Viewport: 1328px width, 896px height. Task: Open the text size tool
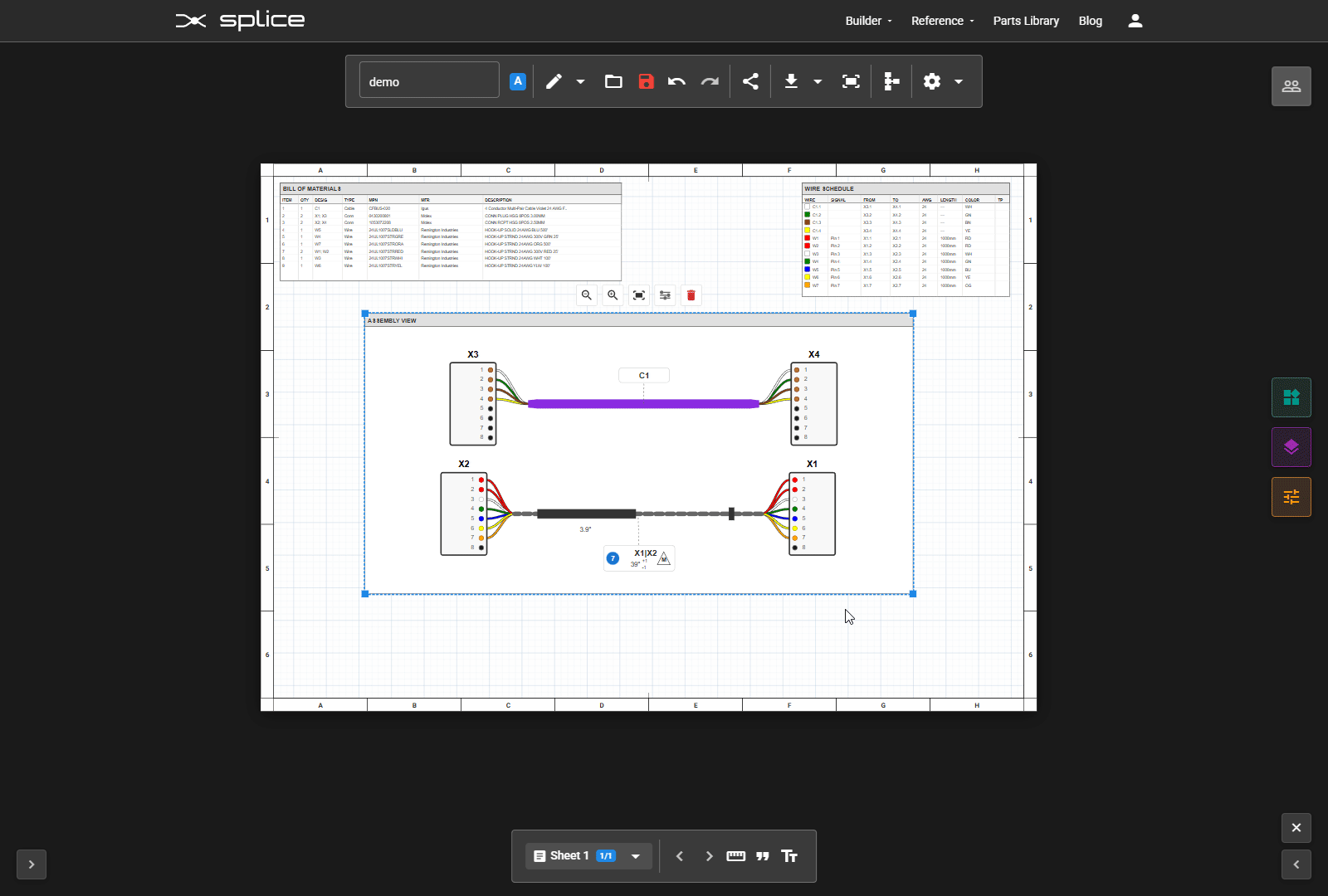[790, 855]
